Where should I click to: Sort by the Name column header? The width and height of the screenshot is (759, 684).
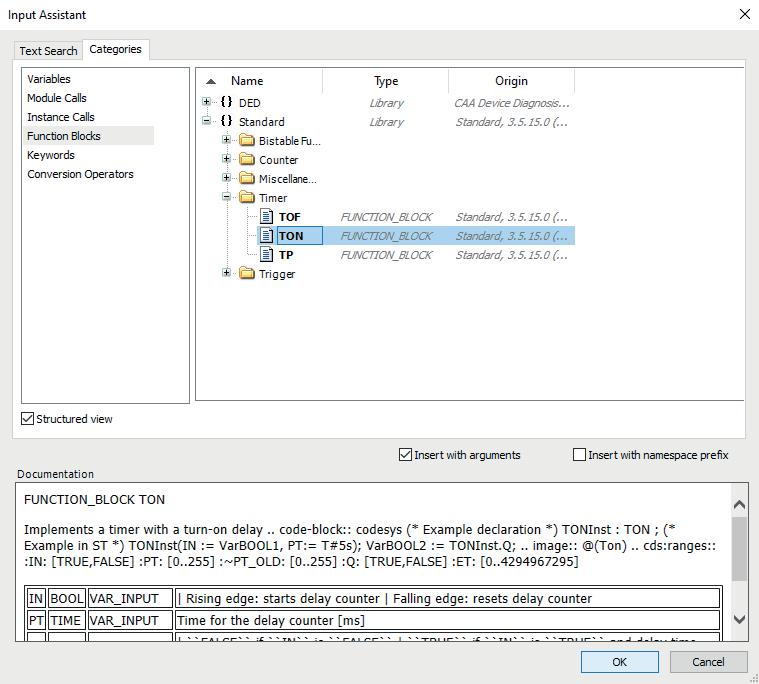pos(247,81)
